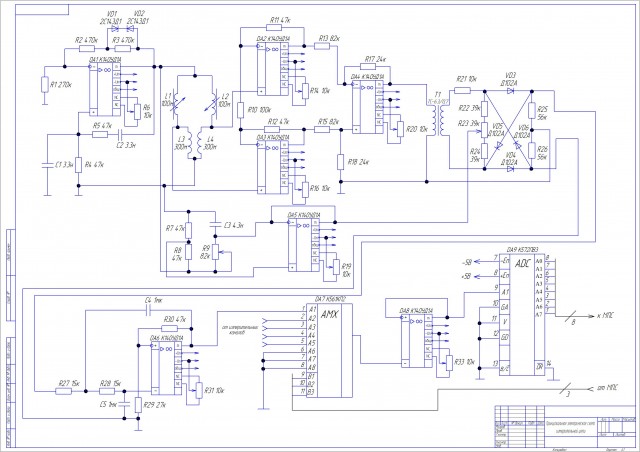Select the R27 15k label

point(69,384)
